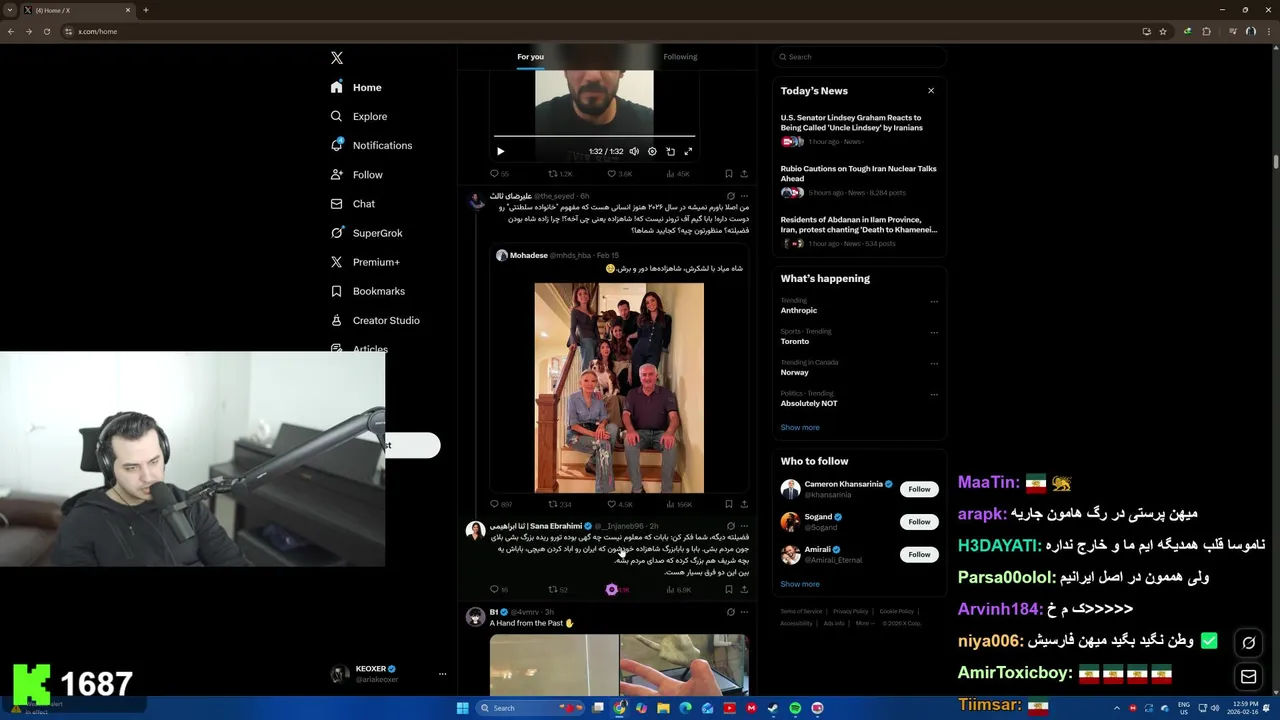This screenshot has width=1280, height=720.
Task: Enter fullscreen on the video
Action: pyautogui.click(x=688, y=151)
